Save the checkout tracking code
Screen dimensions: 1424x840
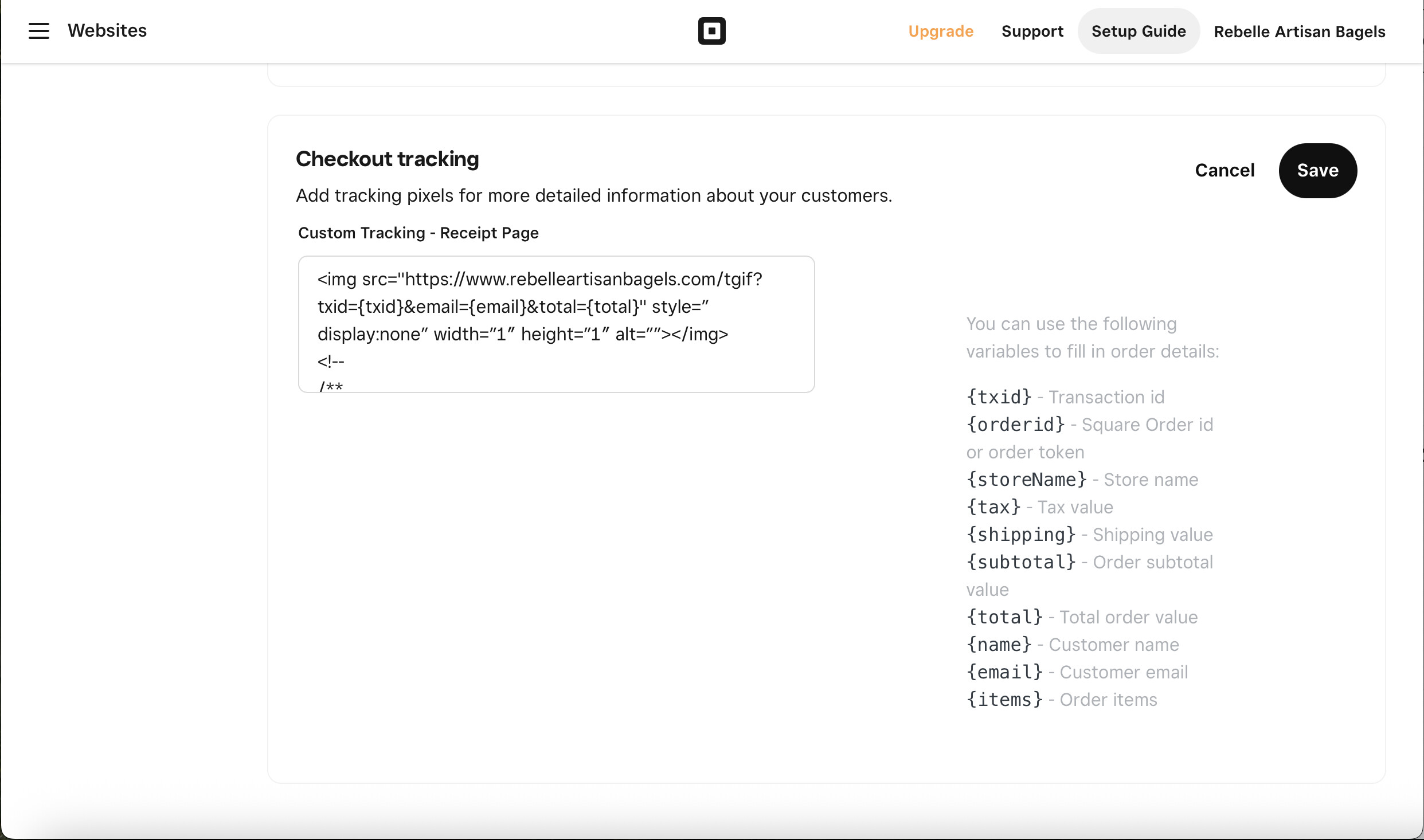click(x=1317, y=171)
